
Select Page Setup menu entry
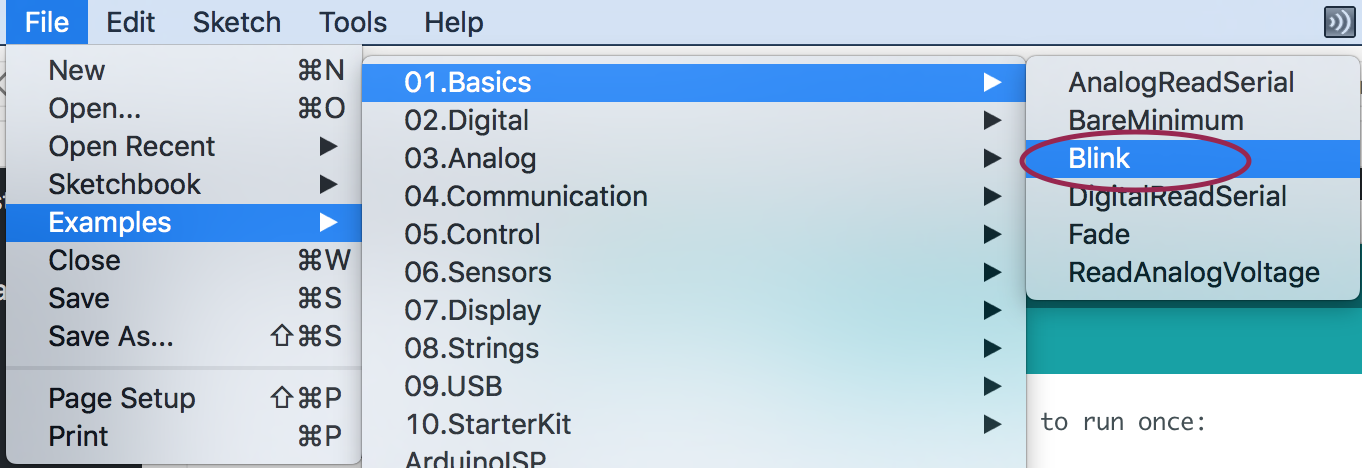click(122, 399)
